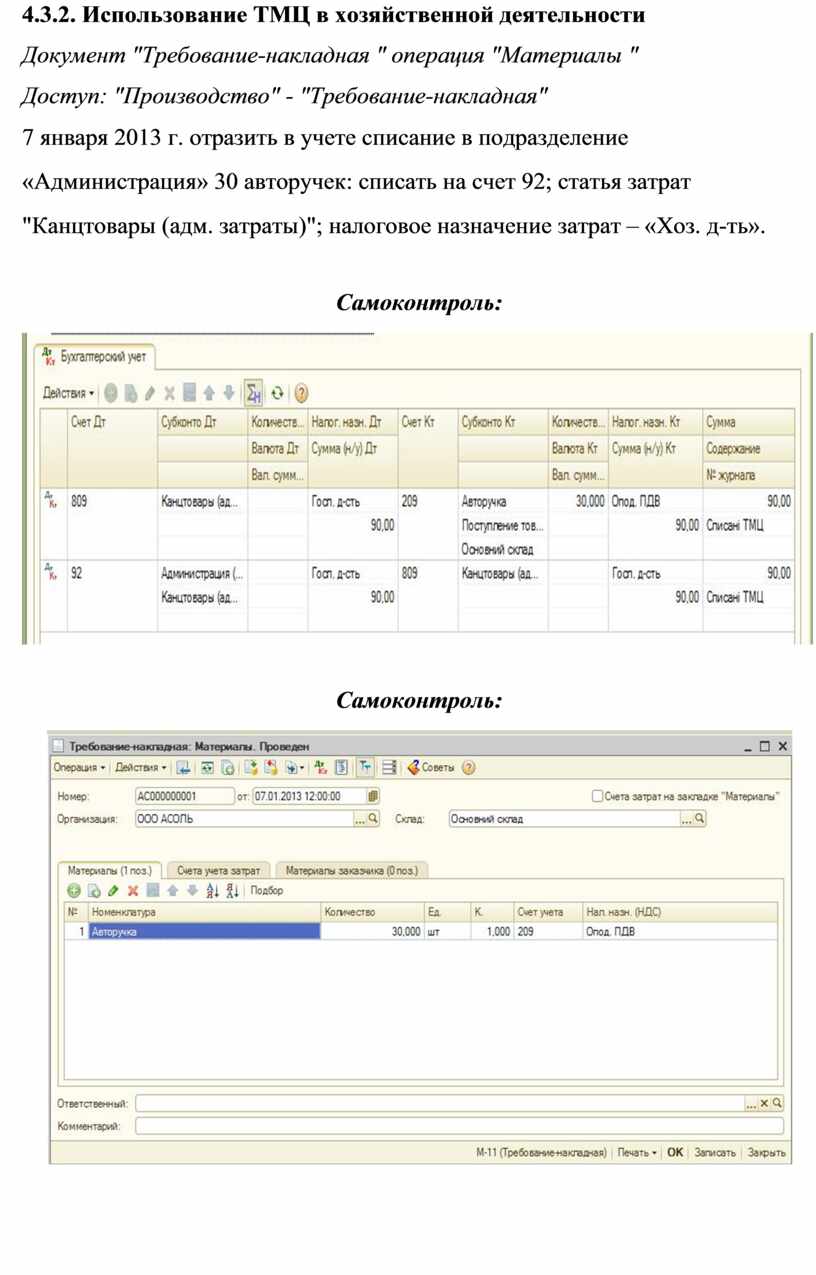Screen dimensions: 816x1275
Task: Click Ответственный ellipsis select button
Action: [x=751, y=1103]
